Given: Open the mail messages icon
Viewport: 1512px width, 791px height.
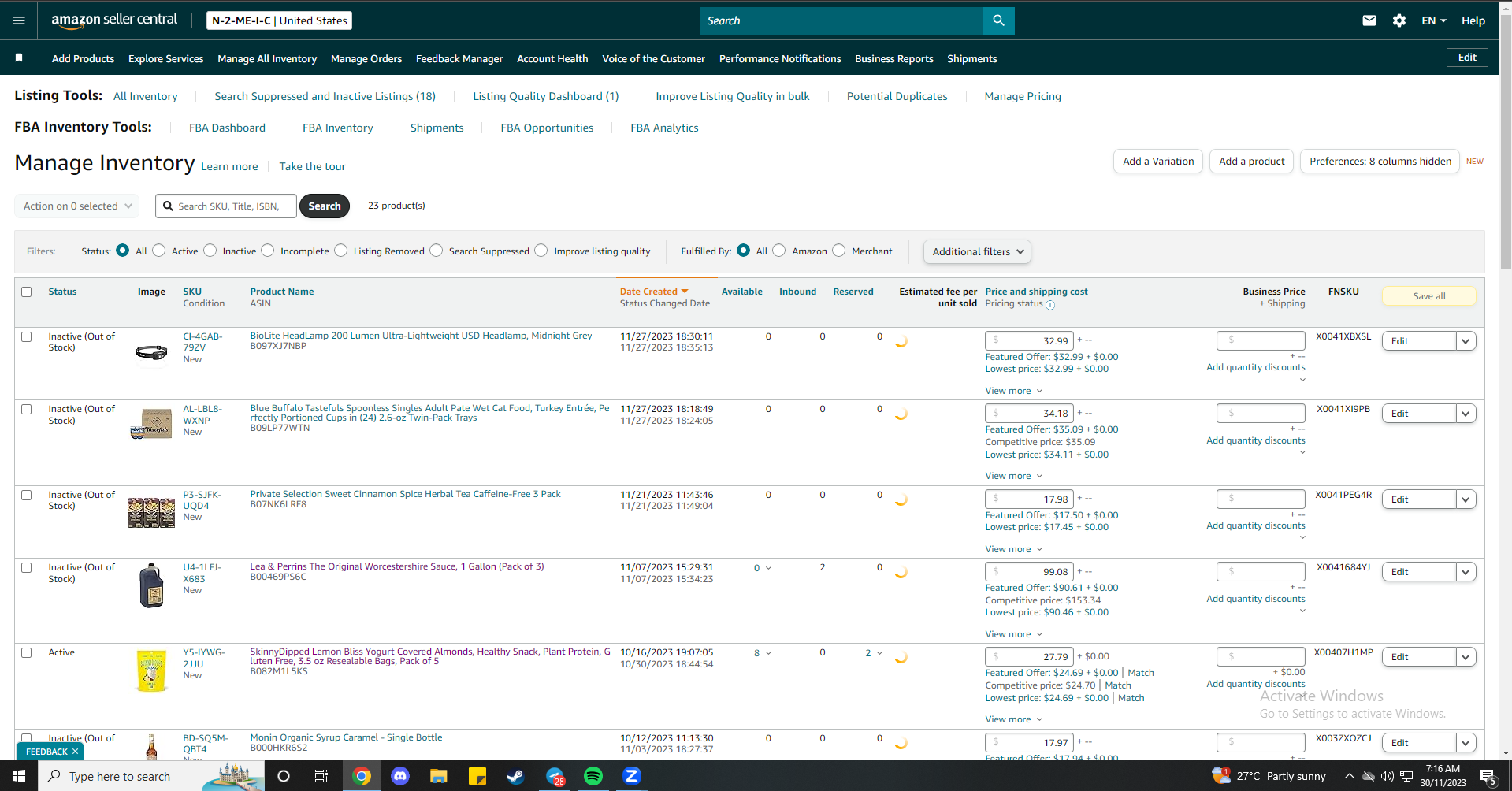Looking at the screenshot, I should coord(1369,20).
